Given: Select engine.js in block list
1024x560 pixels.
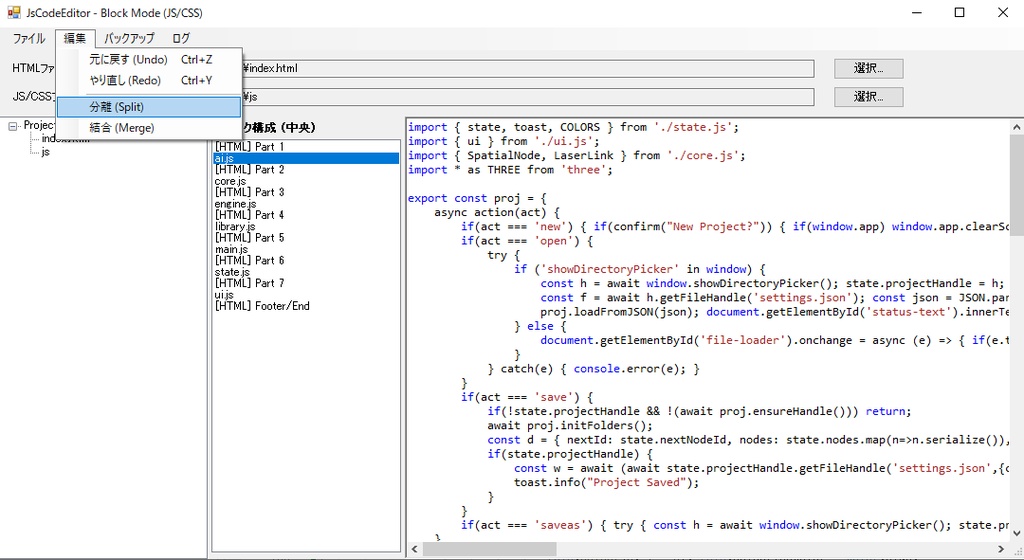Looking at the screenshot, I should pos(306,204).
